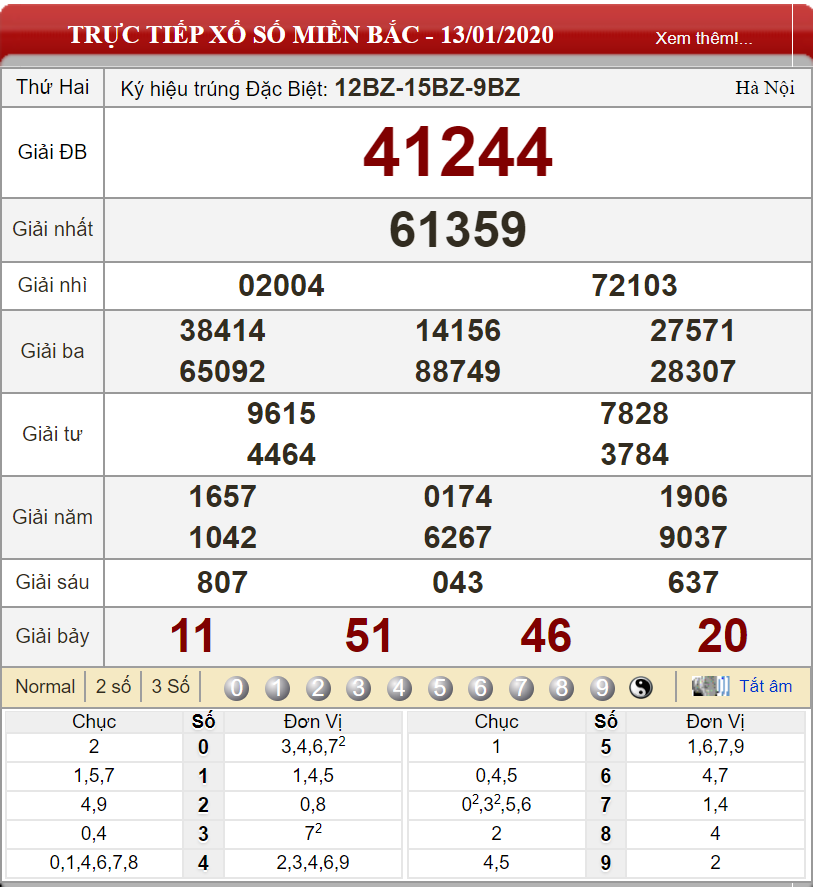Click fifth prize number 0174
The image size is (820, 887).
pos(458,497)
